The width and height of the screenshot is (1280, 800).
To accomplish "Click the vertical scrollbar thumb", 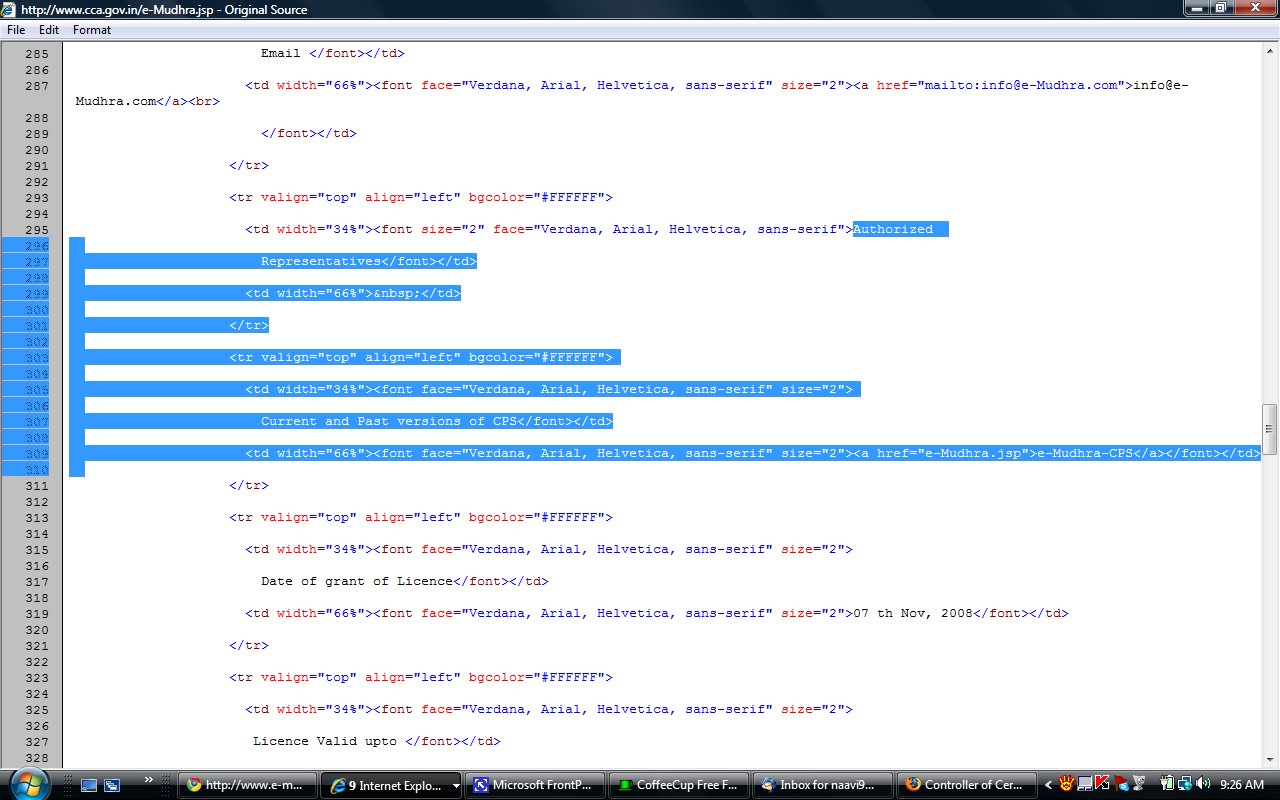I will [1270, 429].
